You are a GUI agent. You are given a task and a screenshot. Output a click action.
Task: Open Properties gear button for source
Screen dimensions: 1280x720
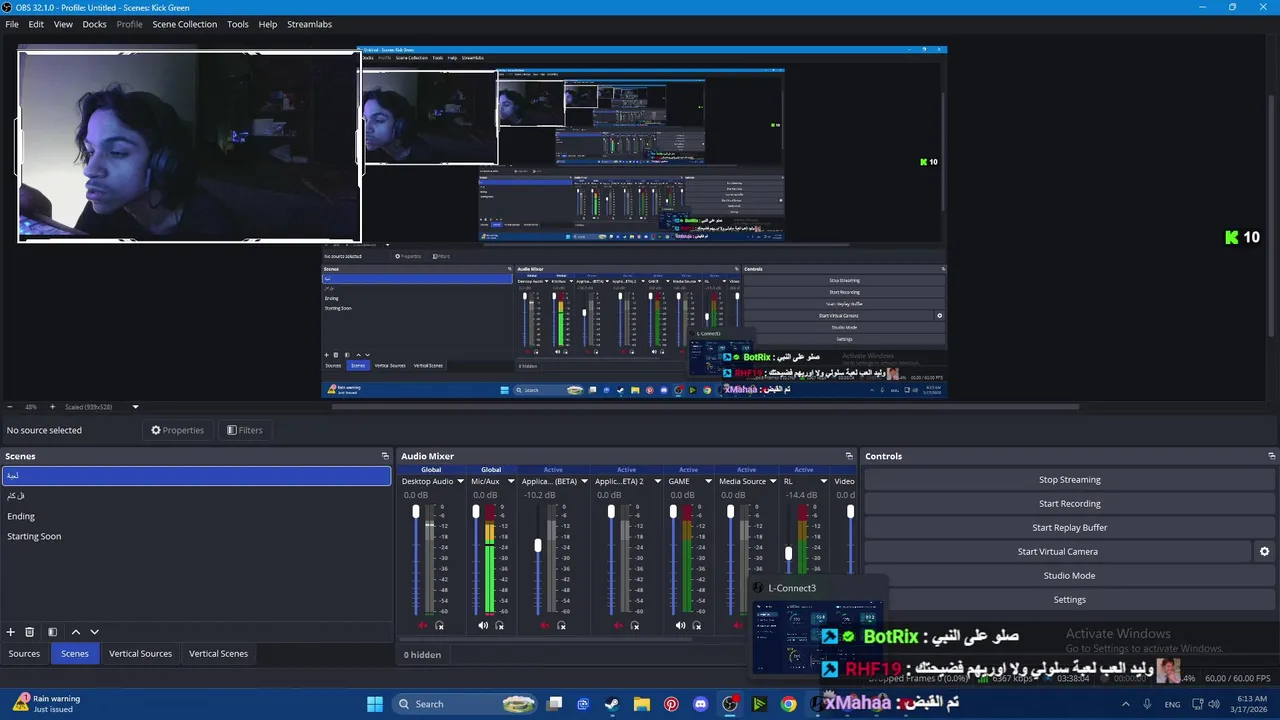177,430
